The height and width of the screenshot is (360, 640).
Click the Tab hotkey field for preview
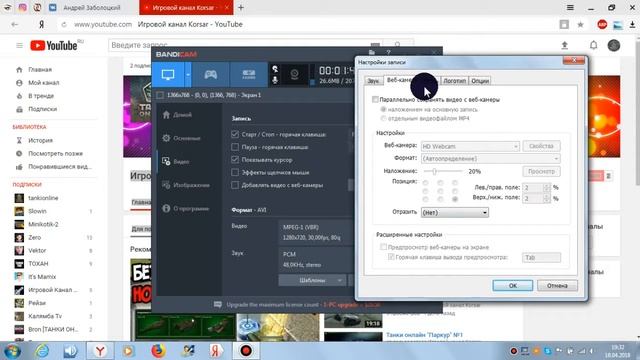[541, 257]
